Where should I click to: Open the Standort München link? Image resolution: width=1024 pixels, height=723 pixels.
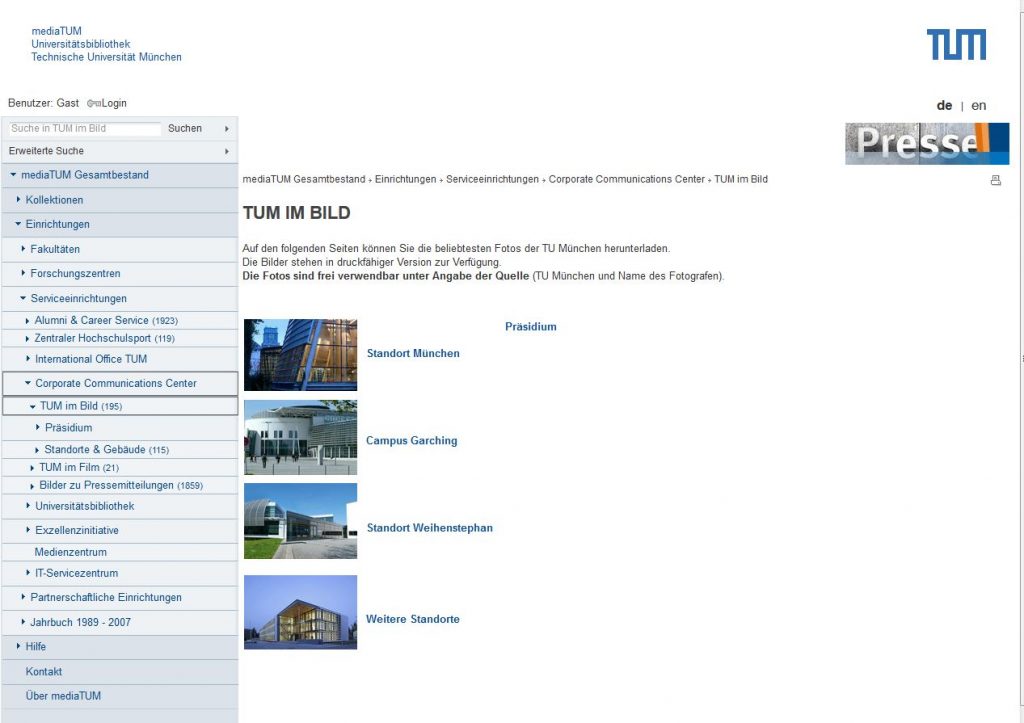(413, 353)
